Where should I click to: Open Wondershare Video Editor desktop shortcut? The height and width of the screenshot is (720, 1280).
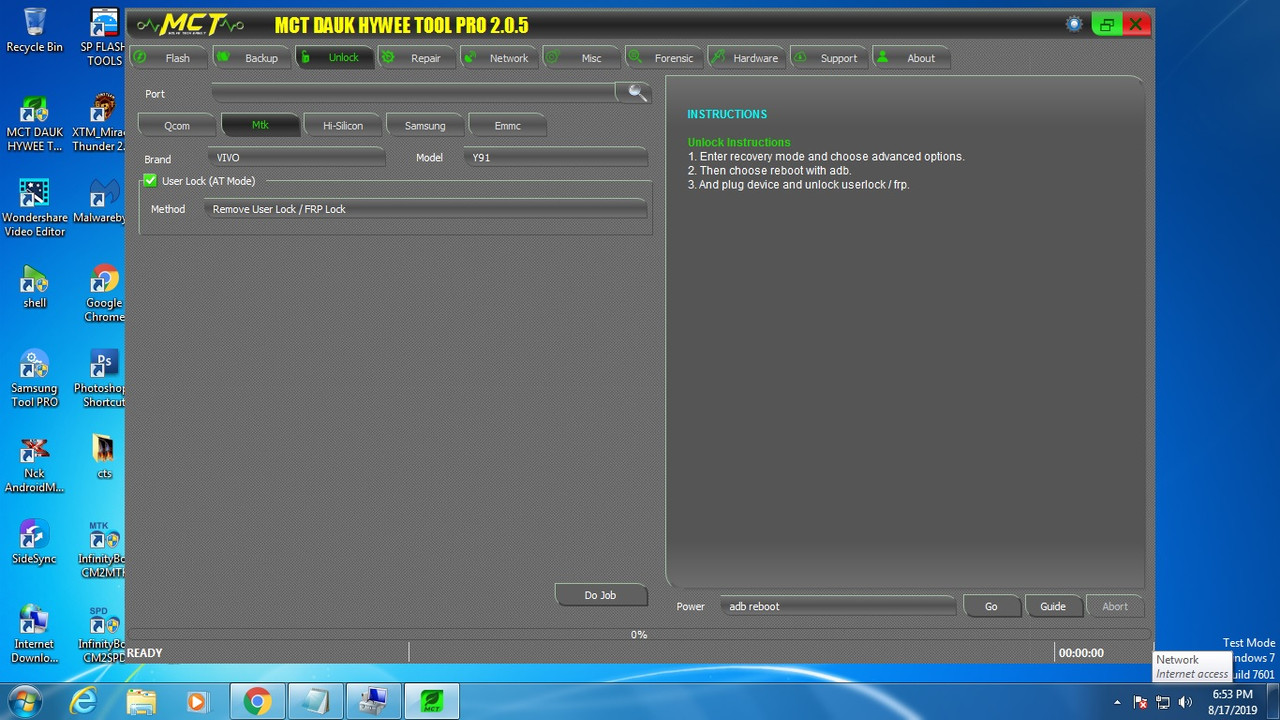pyautogui.click(x=34, y=208)
